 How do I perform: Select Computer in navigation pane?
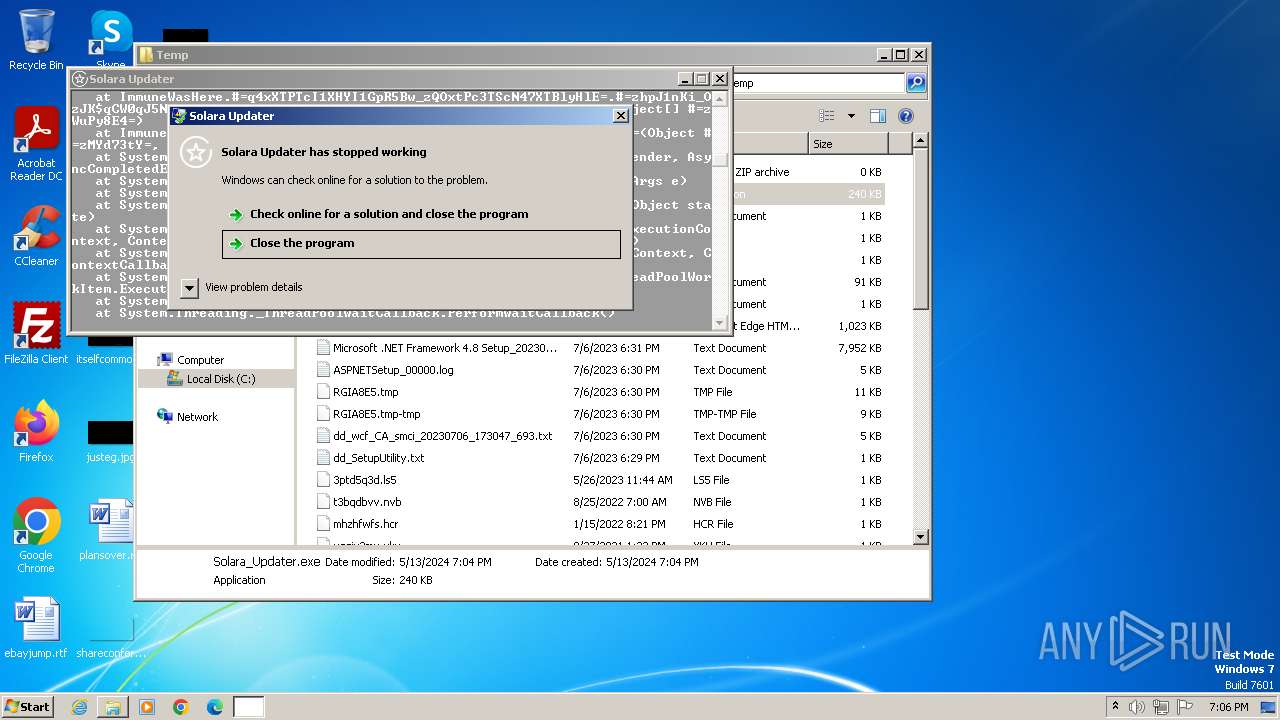pyautogui.click(x=200, y=360)
